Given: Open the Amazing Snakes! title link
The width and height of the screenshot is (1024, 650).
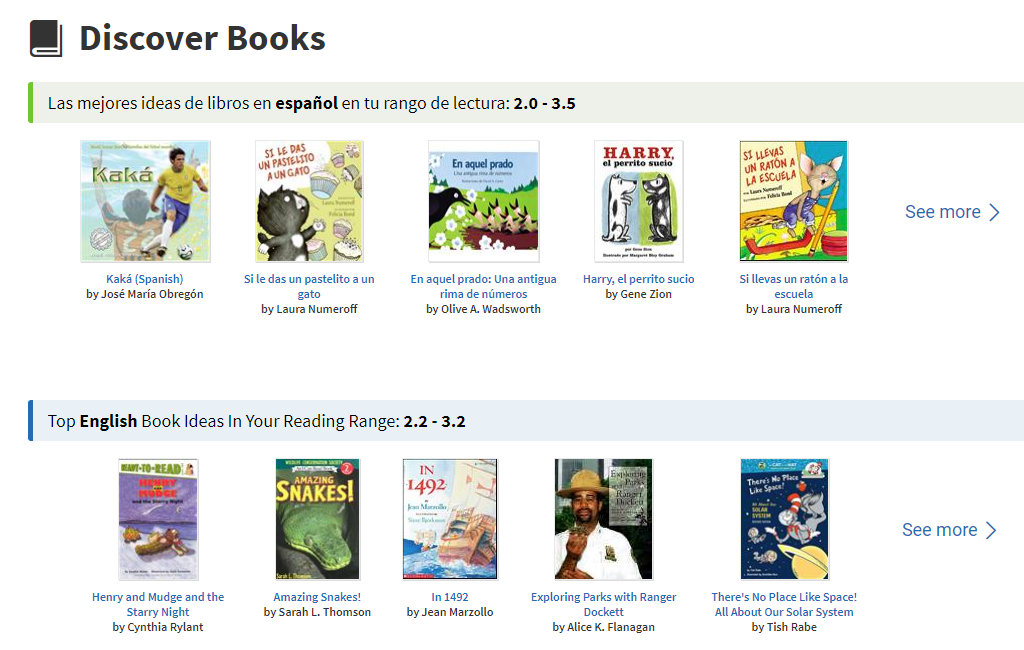Looking at the screenshot, I should tap(317, 597).
